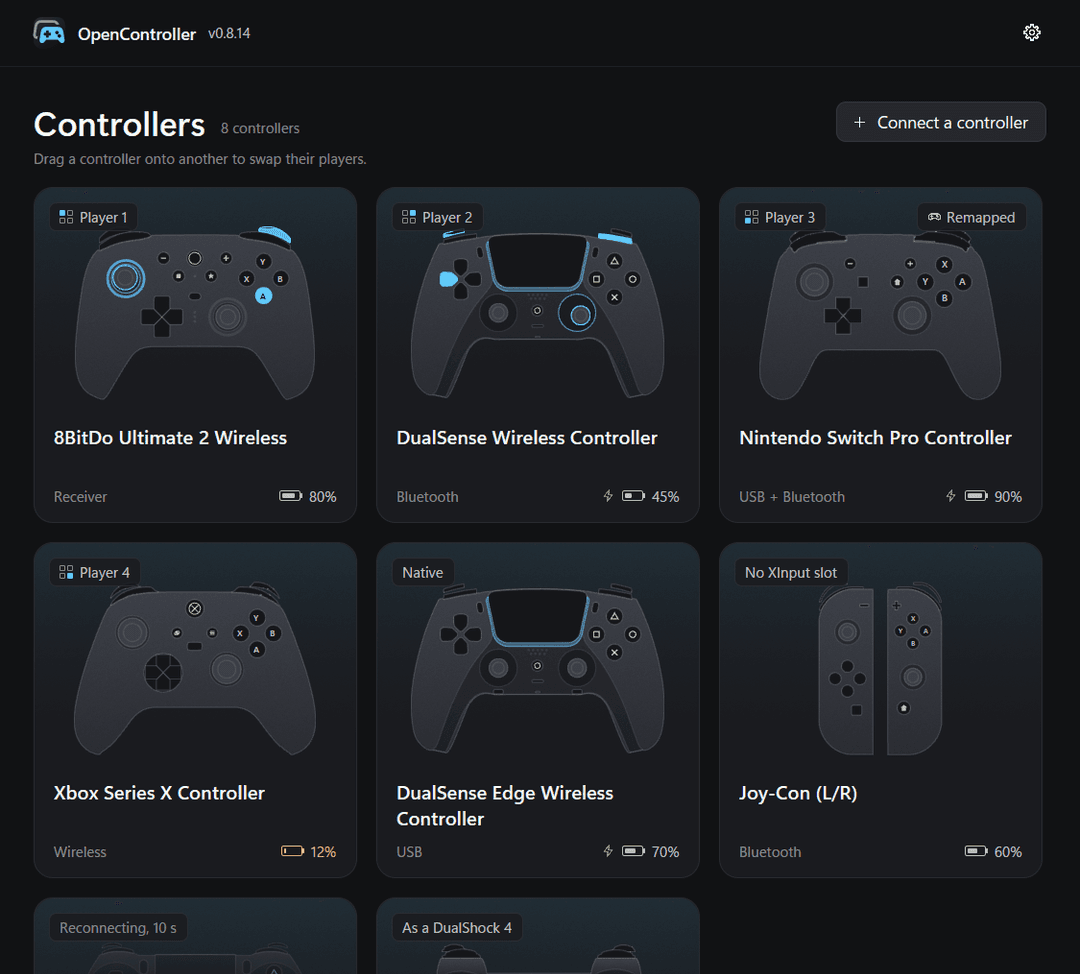Image resolution: width=1080 pixels, height=974 pixels.
Task: Click the Player 4 badge
Action: (x=94, y=572)
